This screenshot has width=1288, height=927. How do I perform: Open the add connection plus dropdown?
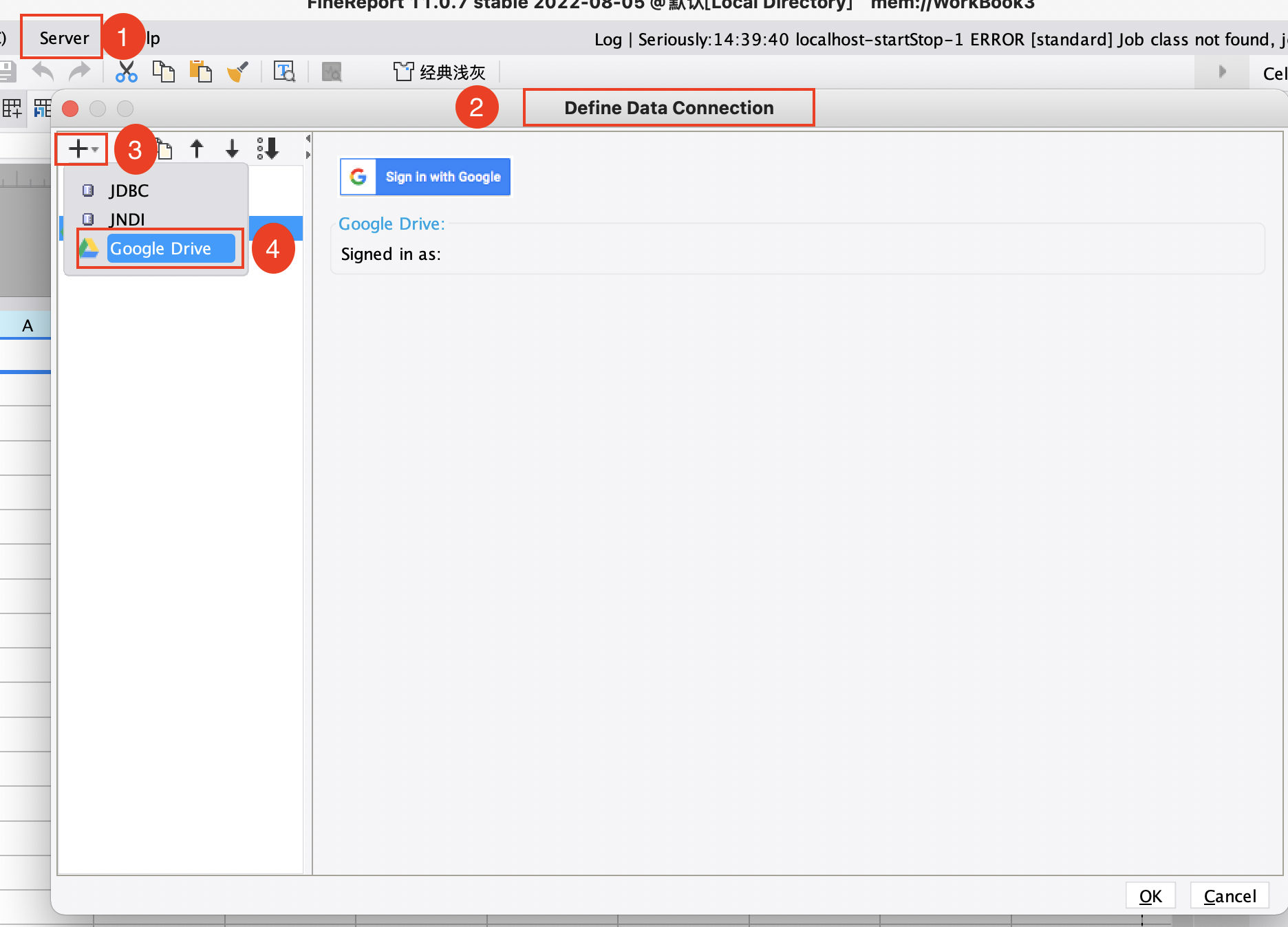tap(80, 148)
